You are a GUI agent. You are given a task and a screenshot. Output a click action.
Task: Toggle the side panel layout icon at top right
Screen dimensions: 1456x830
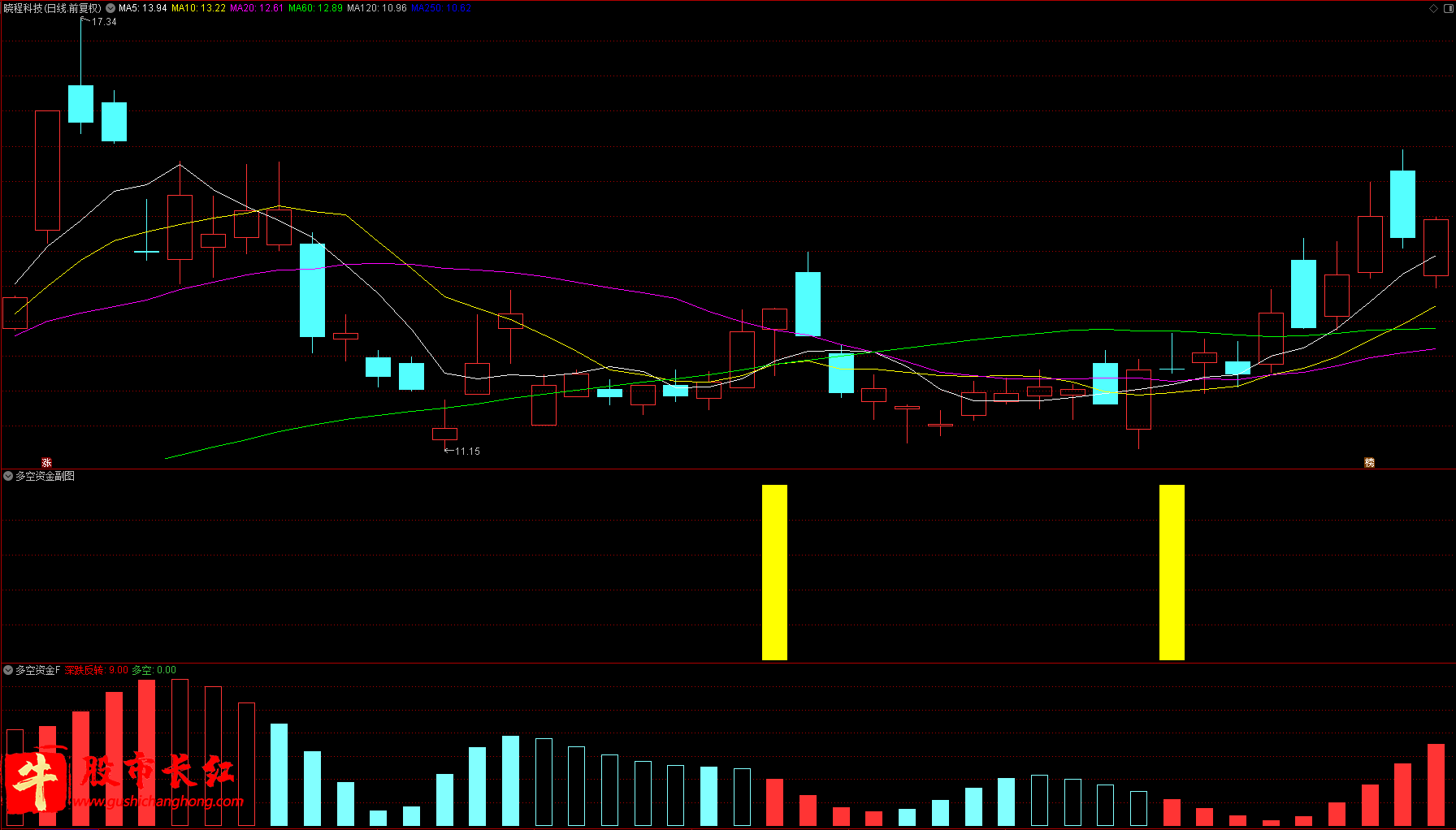point(1449,8)
